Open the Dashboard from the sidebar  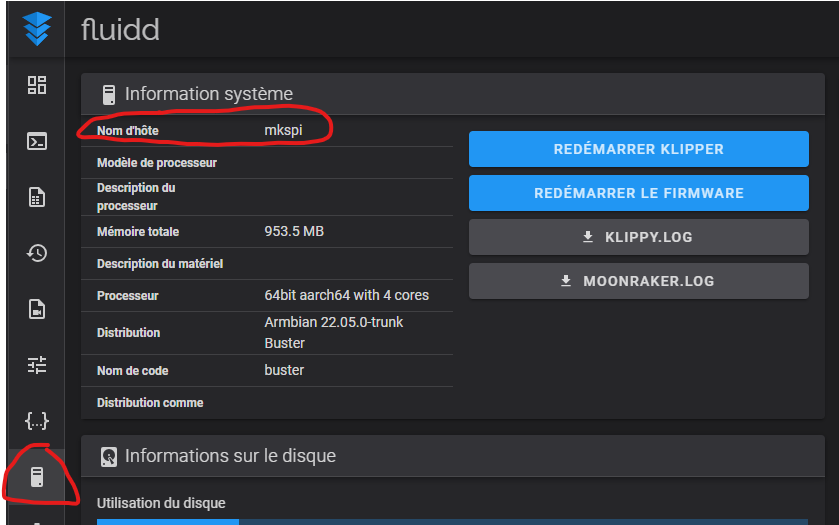(37, 85)
